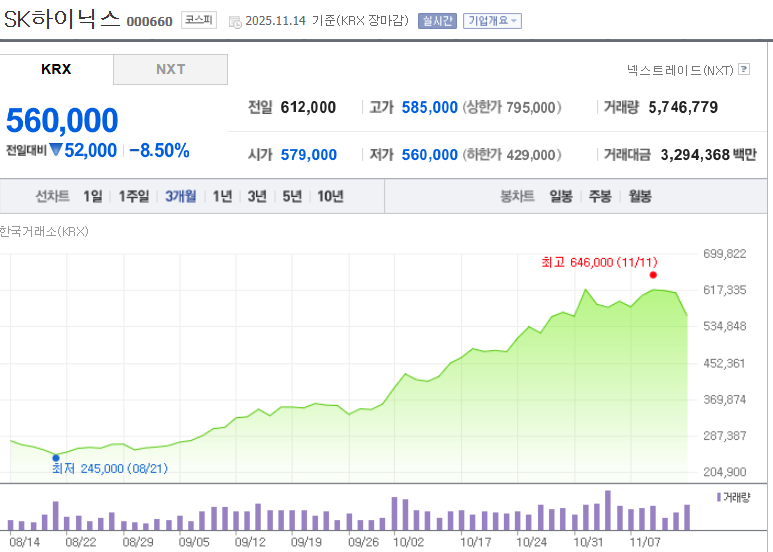Image resolution: width=773 pixels, height=552 pixels.
Task: Switch to the NXT tab
Action: (x=171, y=69)
